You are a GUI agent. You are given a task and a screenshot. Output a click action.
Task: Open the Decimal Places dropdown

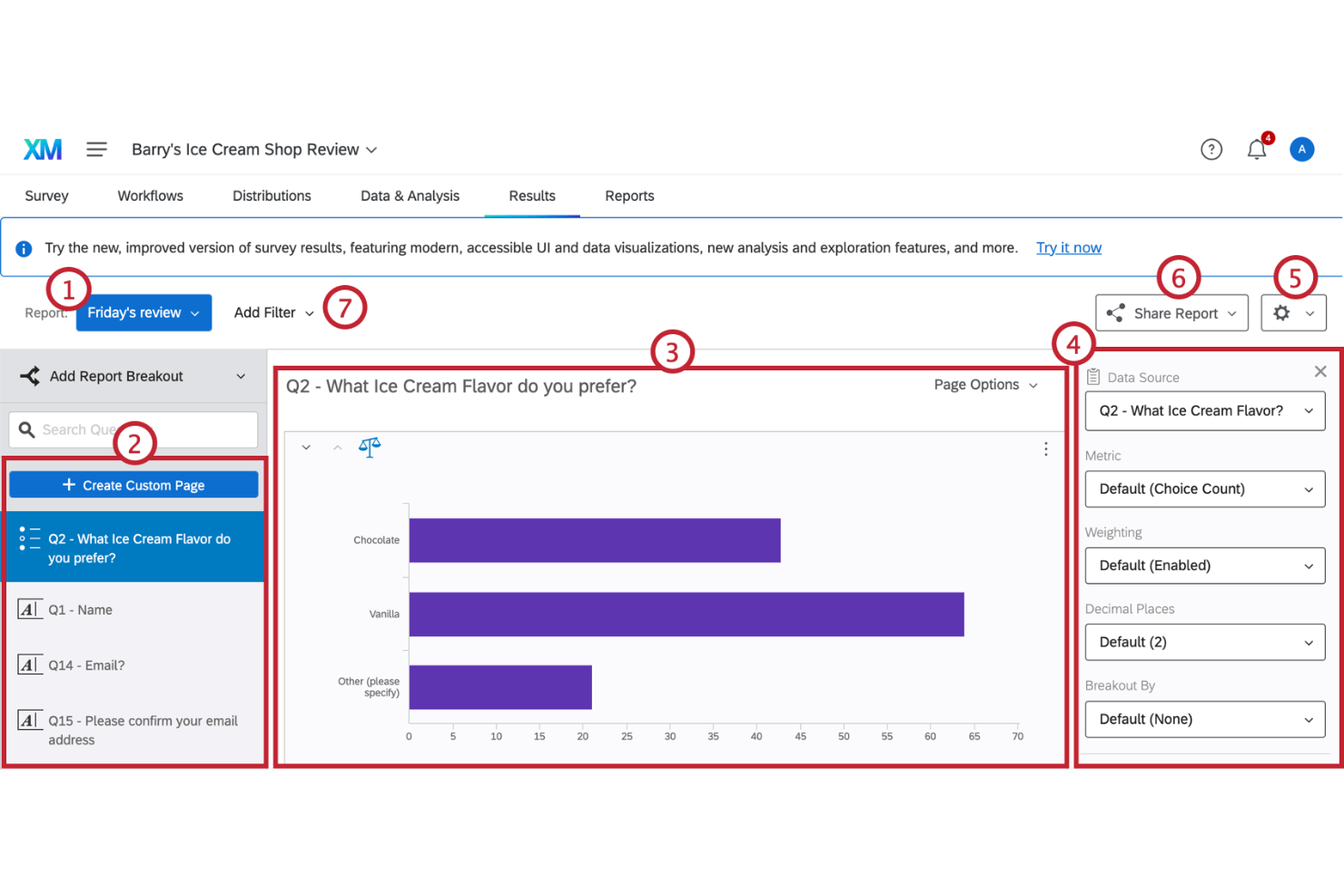pyautogui.click(x=1205, y=643)
